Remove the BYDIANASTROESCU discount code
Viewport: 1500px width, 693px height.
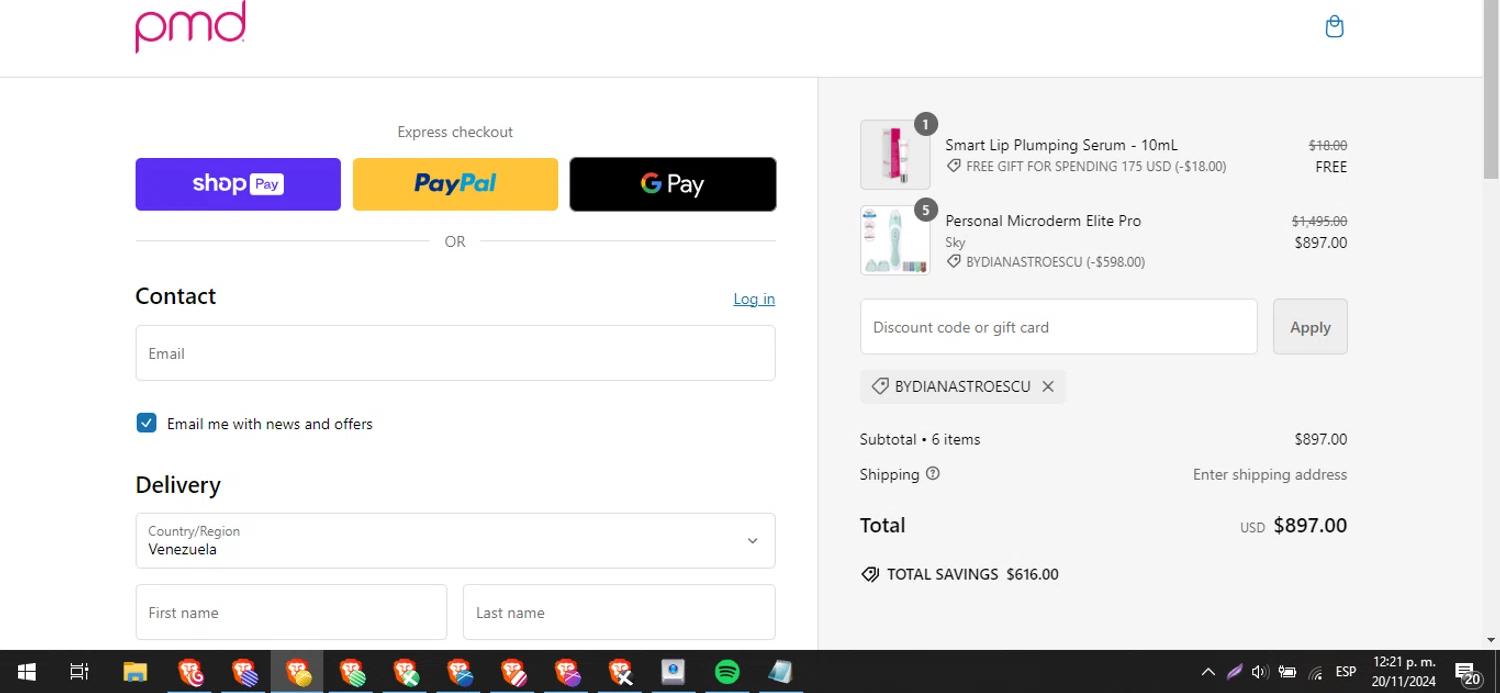(1048, 387)
